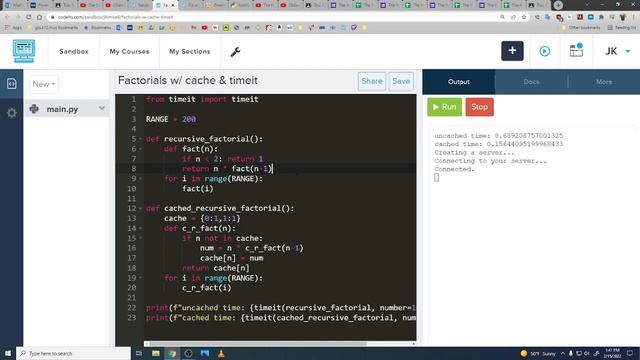This screenshot has width=640, height=360.
Task: Go to the browser home page
Action: (x=39, y=17)
